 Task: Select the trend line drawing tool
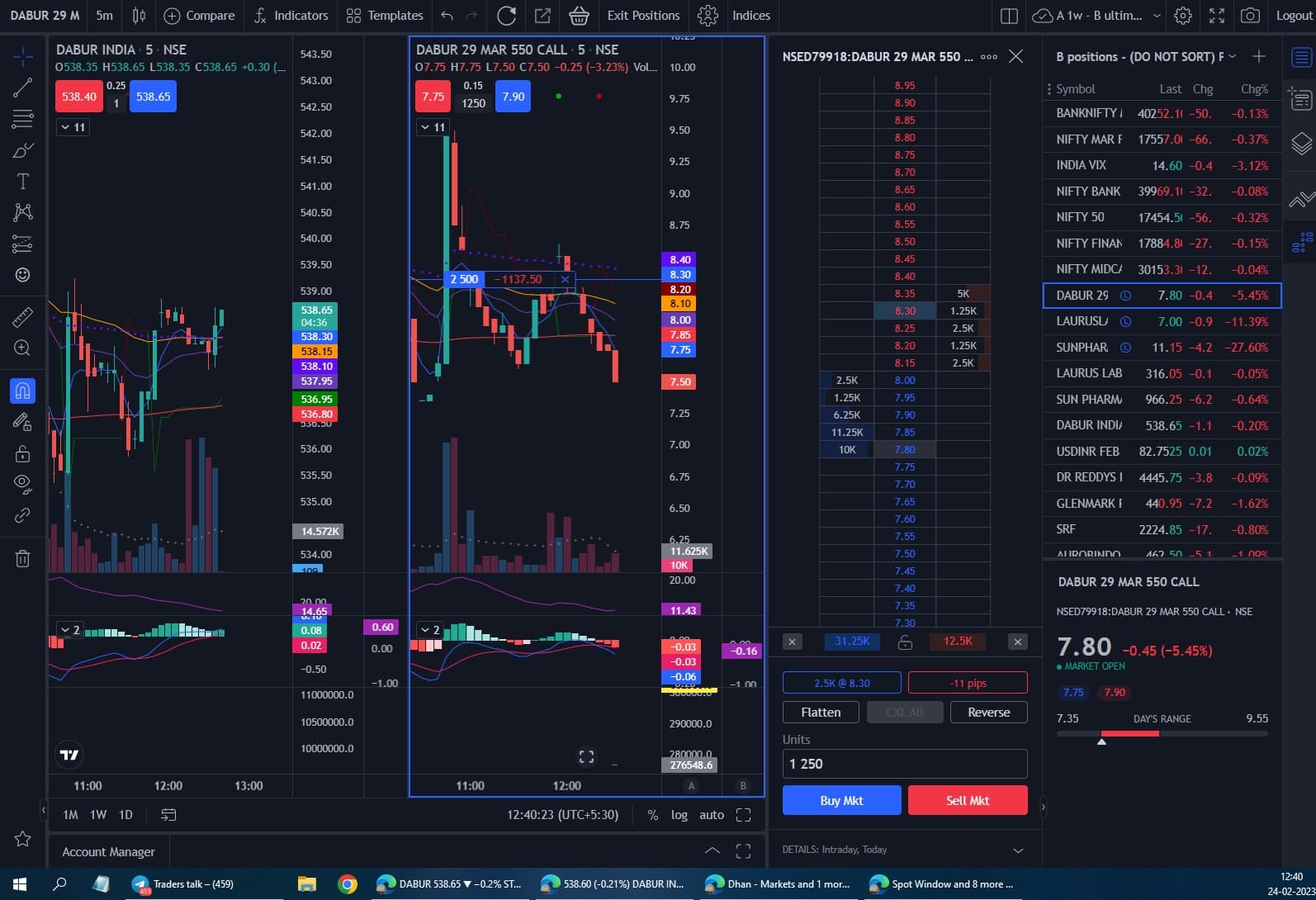[x=22, y=88]
